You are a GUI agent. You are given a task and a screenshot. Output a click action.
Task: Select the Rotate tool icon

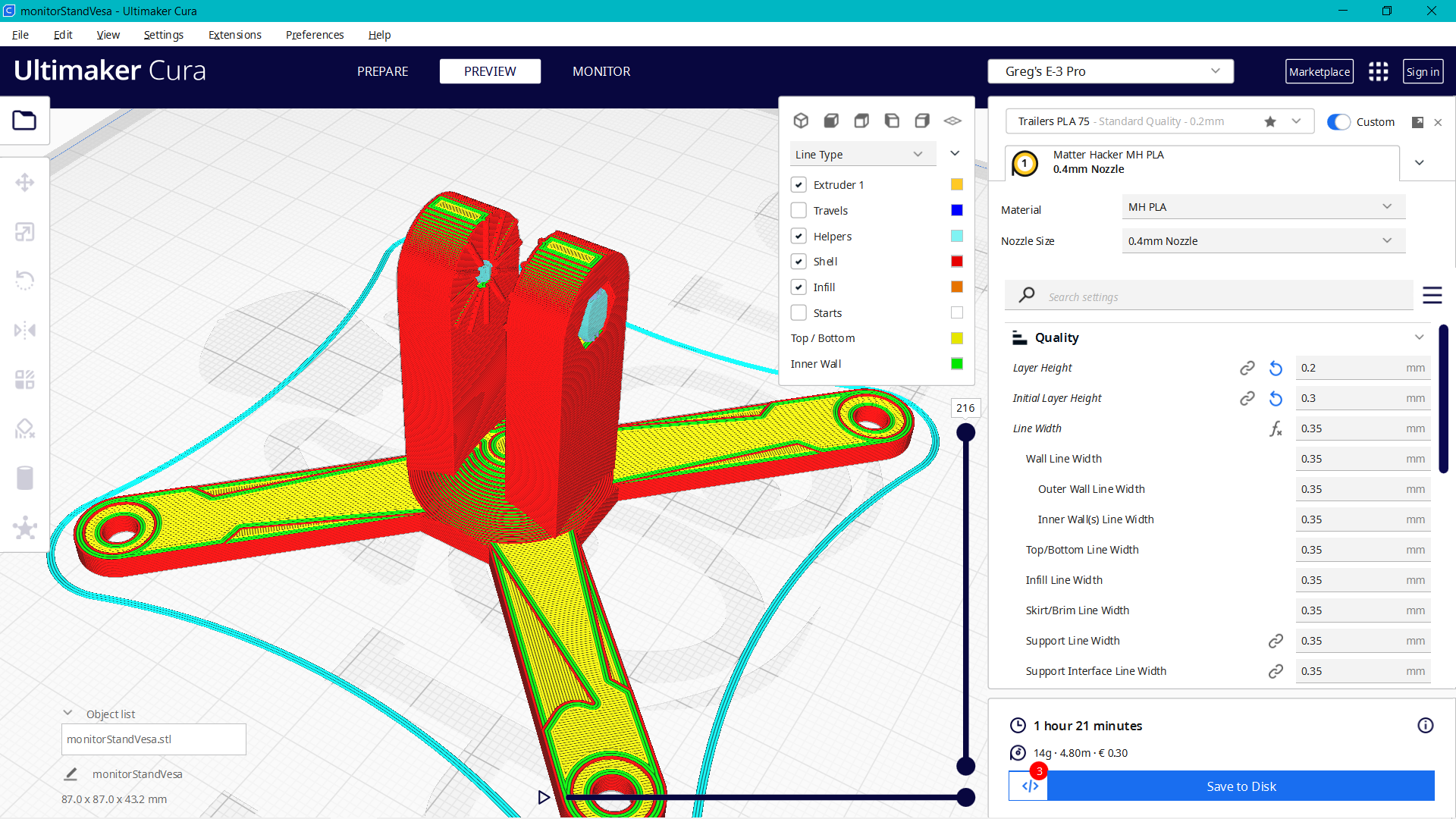click(x=24, y=281)
